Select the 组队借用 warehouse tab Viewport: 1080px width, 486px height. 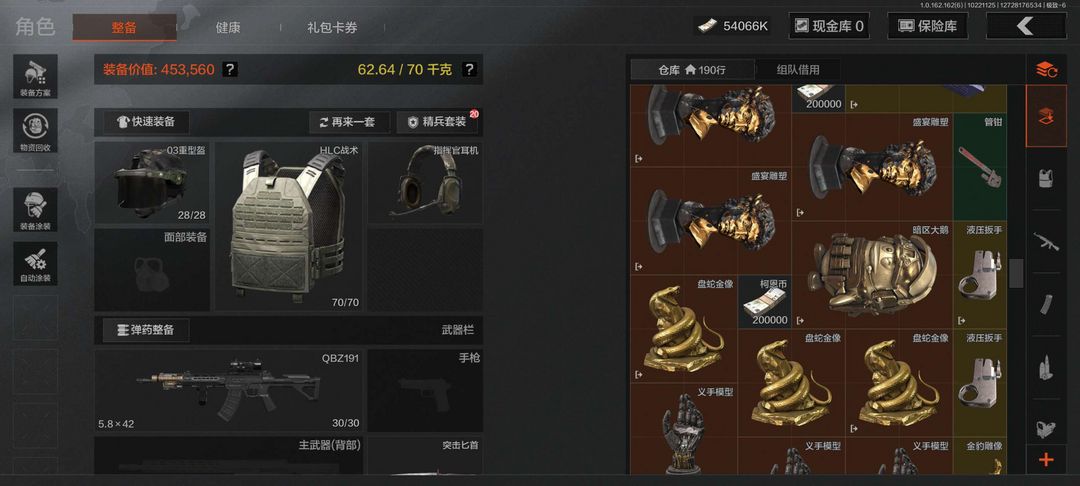click(798, 70)
